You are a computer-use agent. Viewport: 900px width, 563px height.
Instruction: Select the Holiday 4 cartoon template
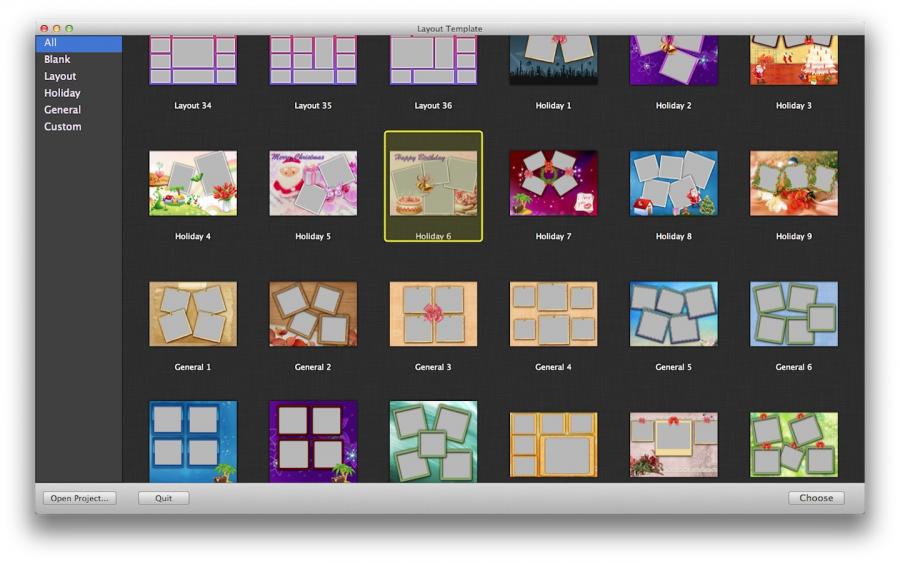(x=193, y=183)
